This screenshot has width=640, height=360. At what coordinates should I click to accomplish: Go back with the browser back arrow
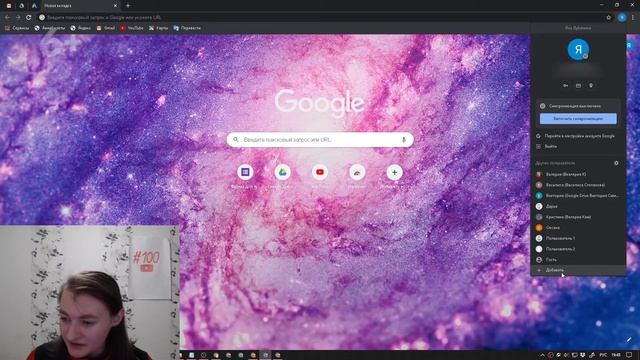(7, 18)
